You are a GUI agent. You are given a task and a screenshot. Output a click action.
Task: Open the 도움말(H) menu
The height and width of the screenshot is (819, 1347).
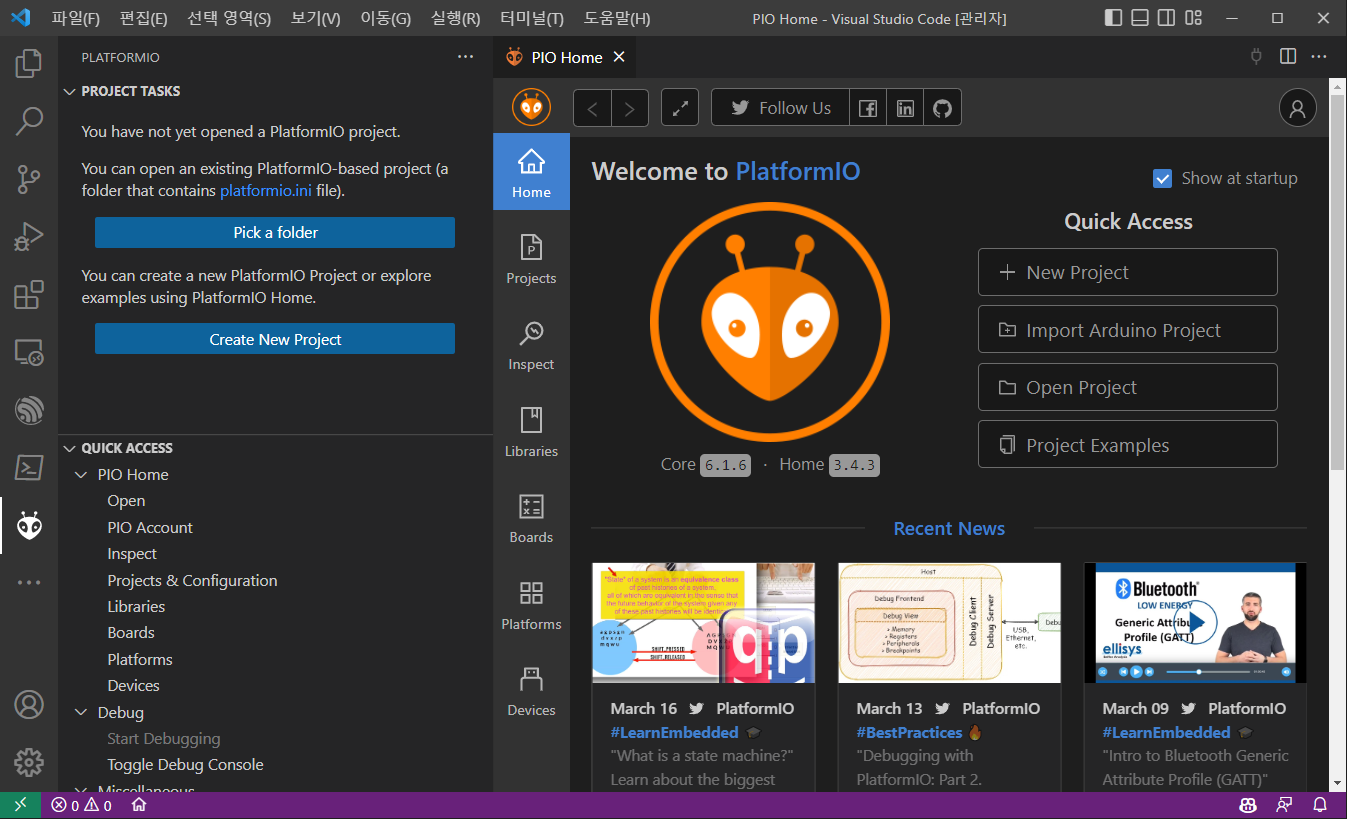click(x=616, y=18)
